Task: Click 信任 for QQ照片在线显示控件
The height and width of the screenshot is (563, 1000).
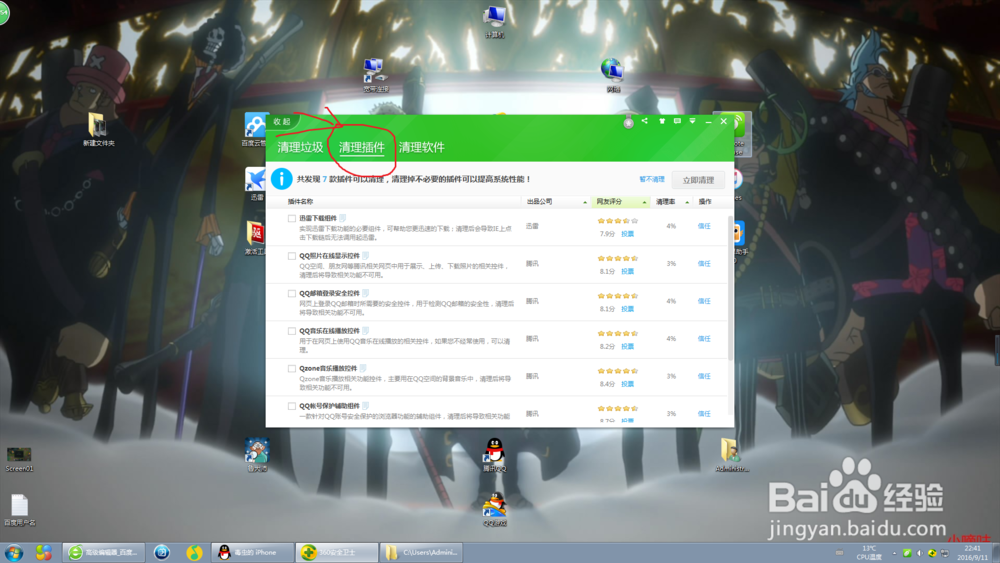Action: pos(704,263)
